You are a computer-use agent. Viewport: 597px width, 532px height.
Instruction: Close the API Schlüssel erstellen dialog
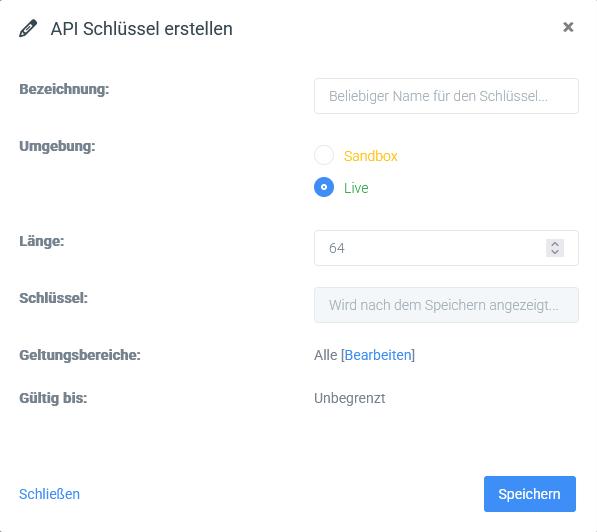(568, 27)
